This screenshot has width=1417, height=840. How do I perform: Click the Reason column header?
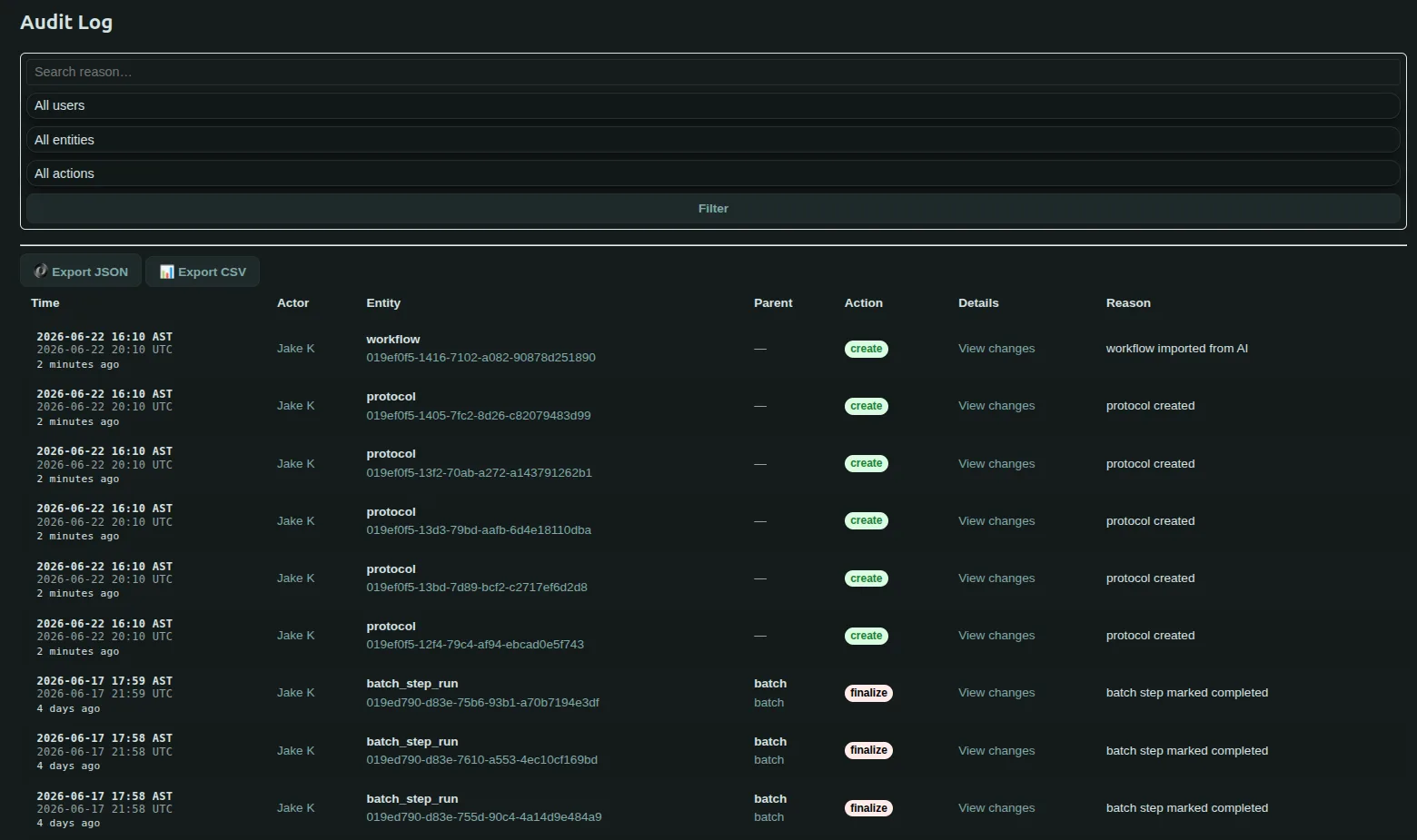1128,303
